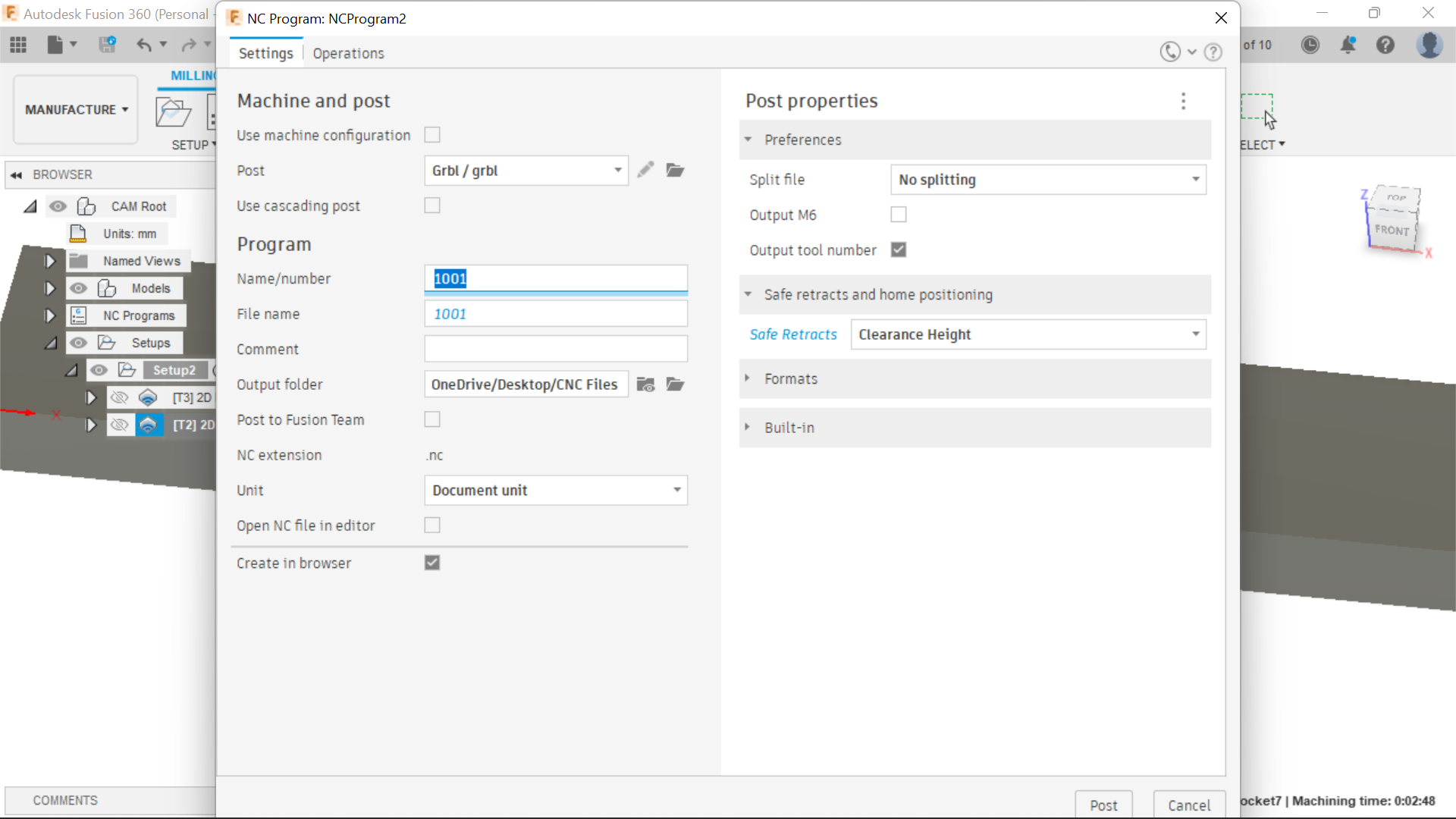Open the notifications bell
Viewport: 1456px width, 819px height.
(x=1348, y=45)
